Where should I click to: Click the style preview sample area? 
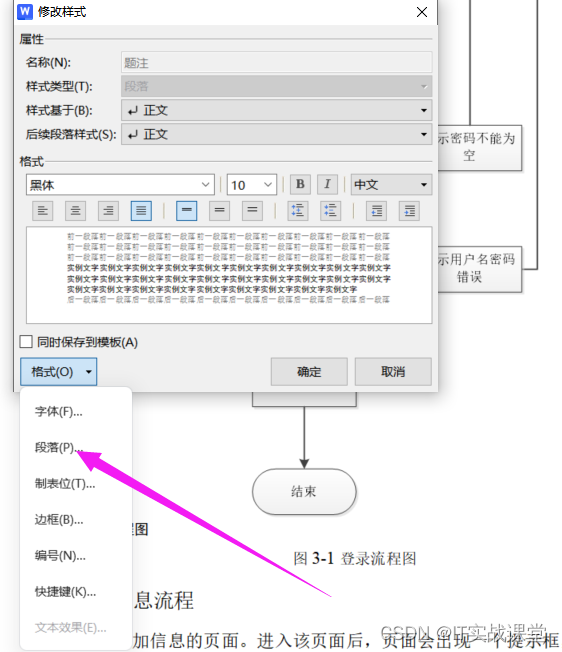229,275
